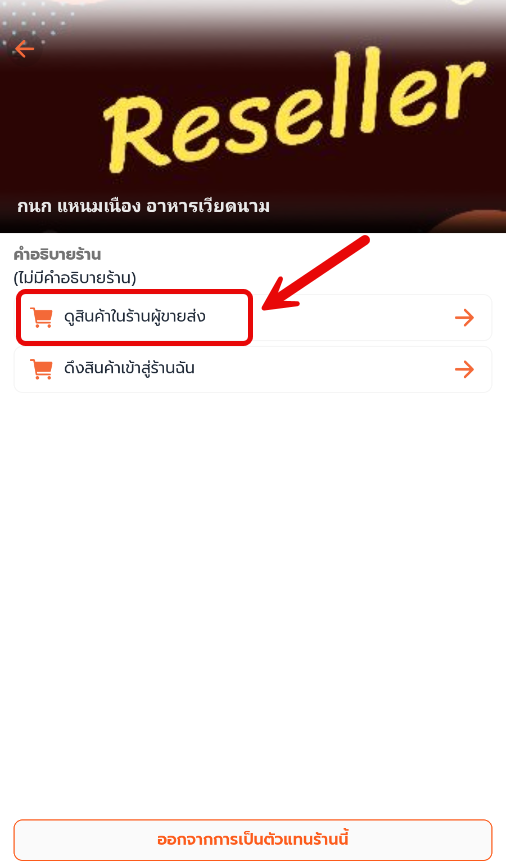Select shop name กนก แหนมเนือง อาหารเวียดนาม
506x868 pixels.
tap(143, 206)
